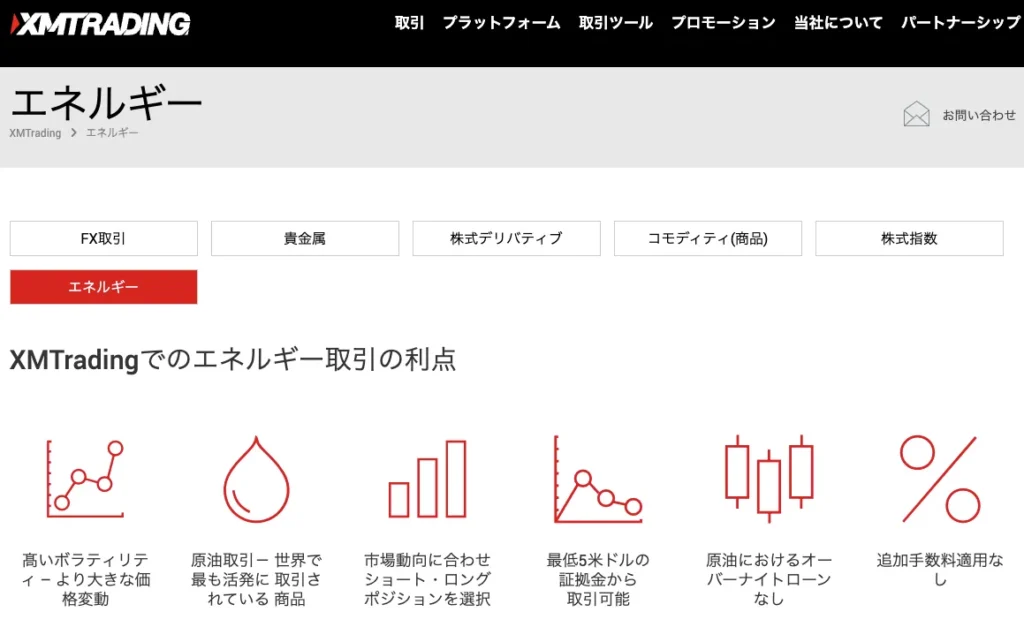Select the 貴金属 tab
The width and height of the screenshot is (1024, 627).
click(305, 238)
